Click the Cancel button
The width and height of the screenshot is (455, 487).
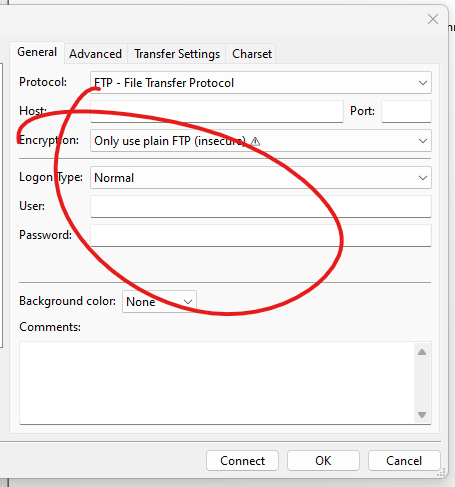pos(404,461)
